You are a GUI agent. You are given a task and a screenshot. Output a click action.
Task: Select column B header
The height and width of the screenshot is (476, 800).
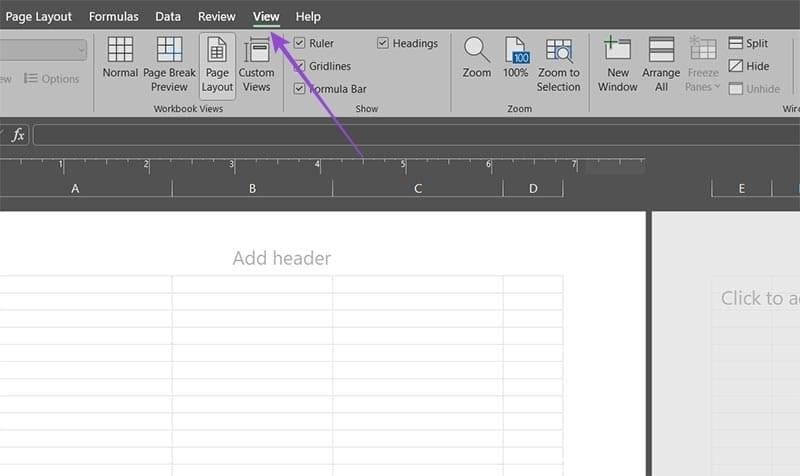(x=252, y=188)
